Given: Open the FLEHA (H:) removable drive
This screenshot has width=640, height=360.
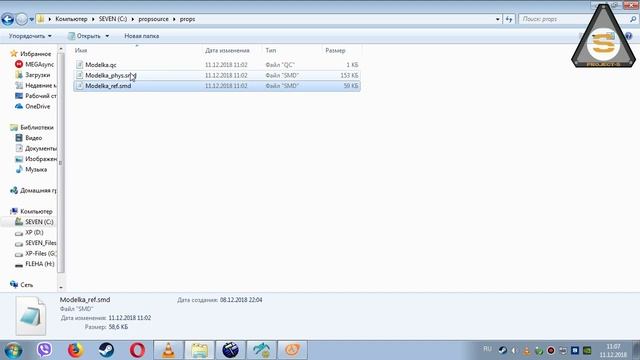Looking at the screenshot, I should 39,264.
